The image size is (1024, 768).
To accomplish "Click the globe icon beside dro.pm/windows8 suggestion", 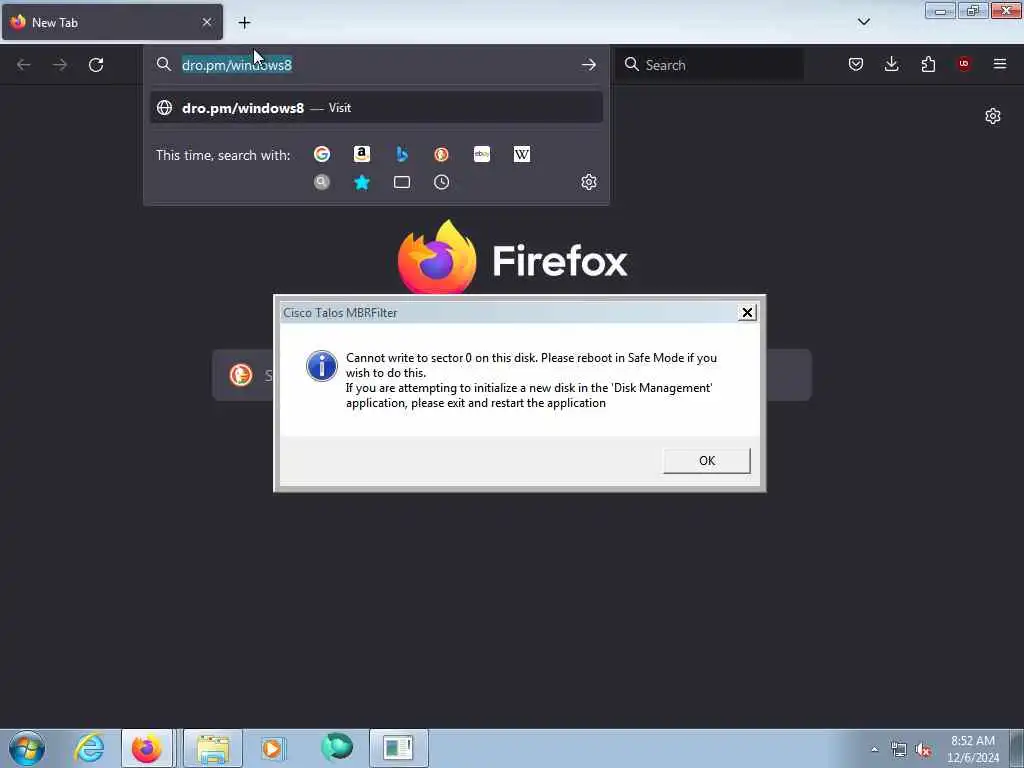I will click(165, 108).
